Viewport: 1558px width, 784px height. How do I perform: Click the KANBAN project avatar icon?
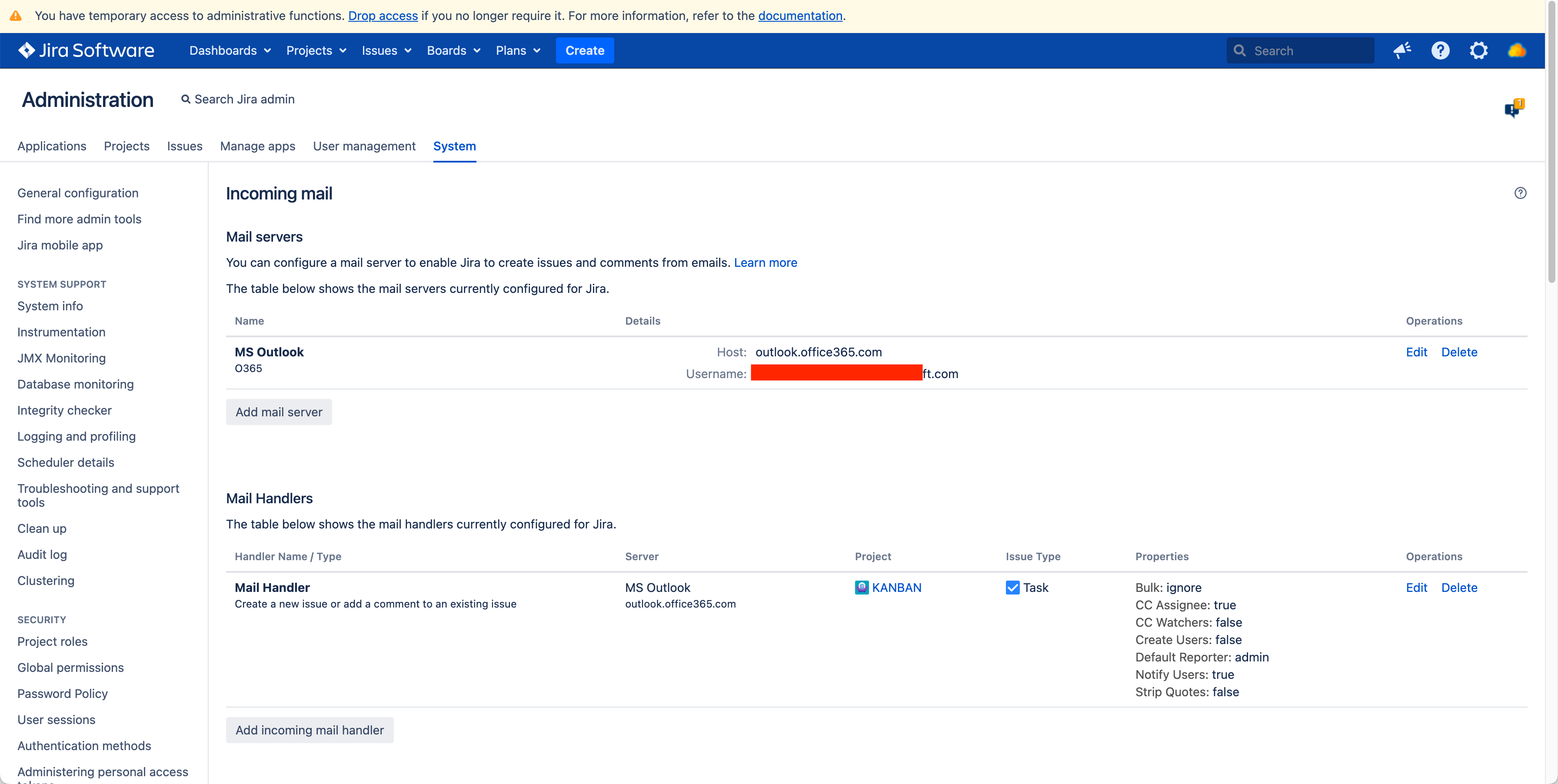coord(861,588)
